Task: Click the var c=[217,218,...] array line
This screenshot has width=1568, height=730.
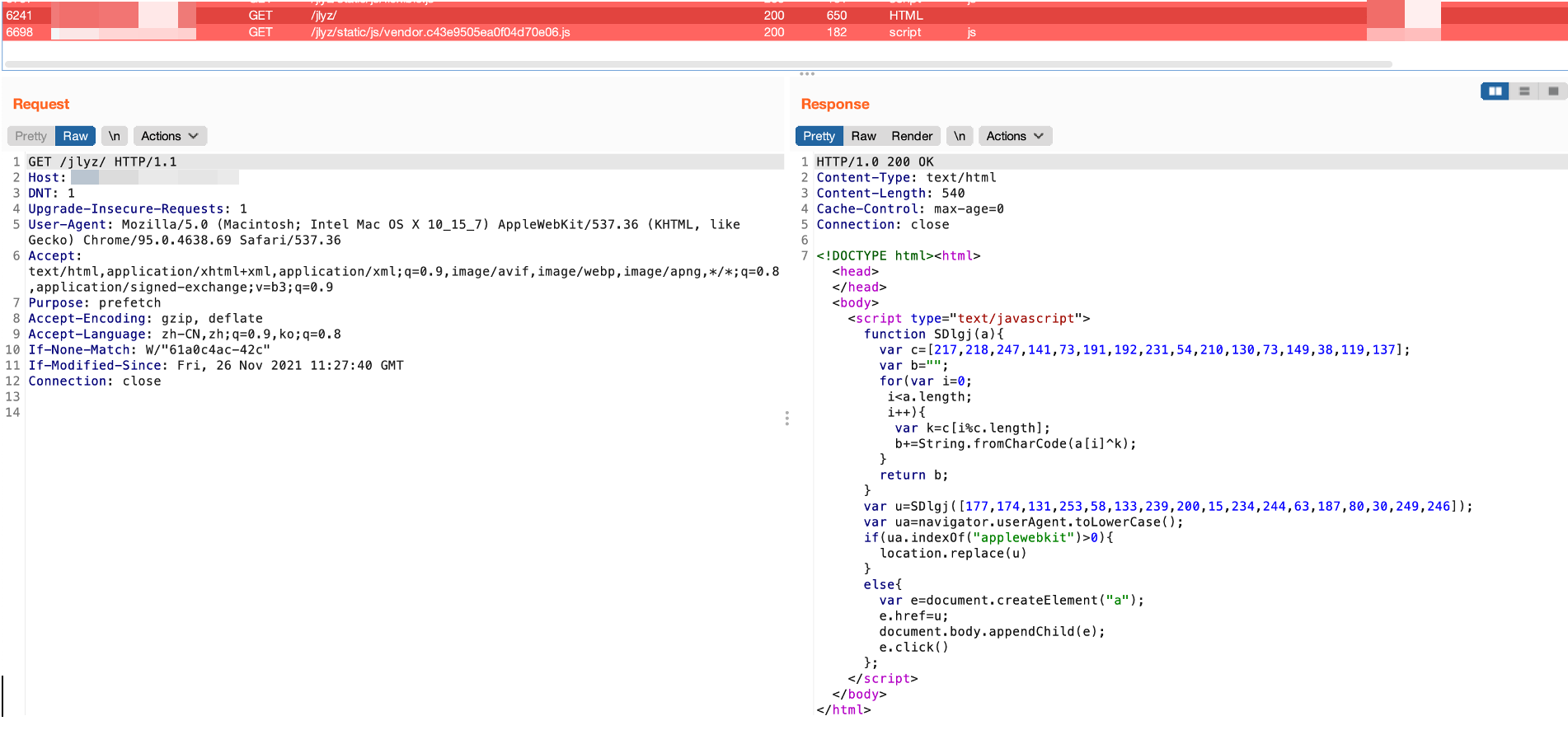Action: click(x=1145, y=349)
